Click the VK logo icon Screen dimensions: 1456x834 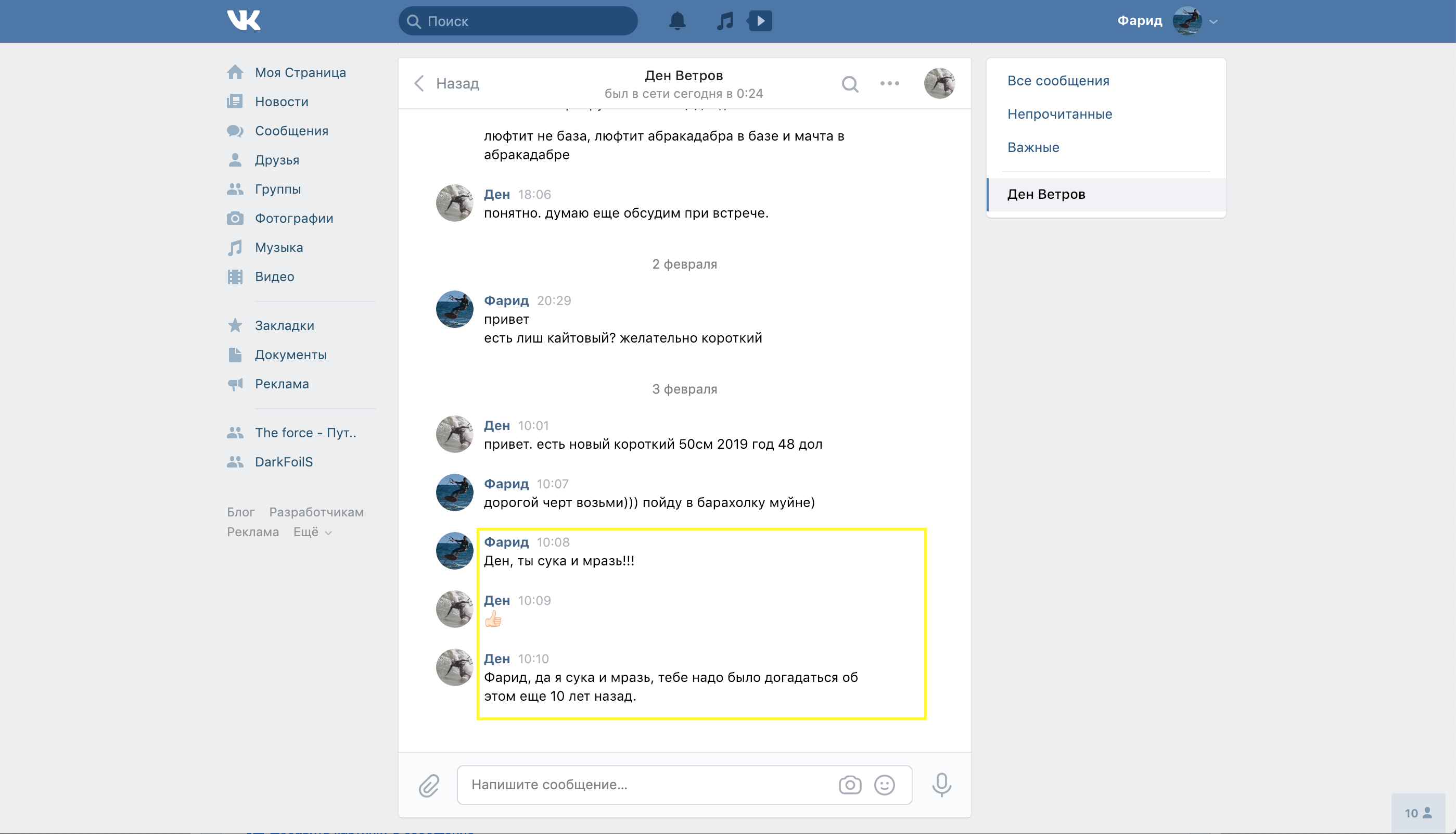tap(244, 21)
